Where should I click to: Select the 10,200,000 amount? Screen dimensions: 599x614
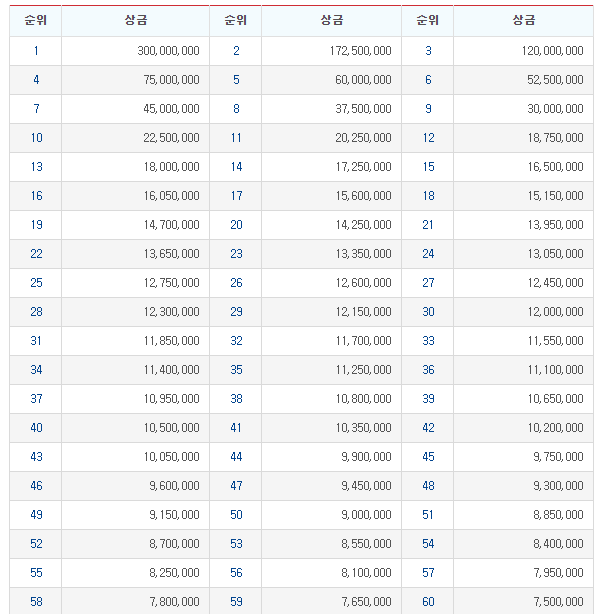click(x=555, y=428)
